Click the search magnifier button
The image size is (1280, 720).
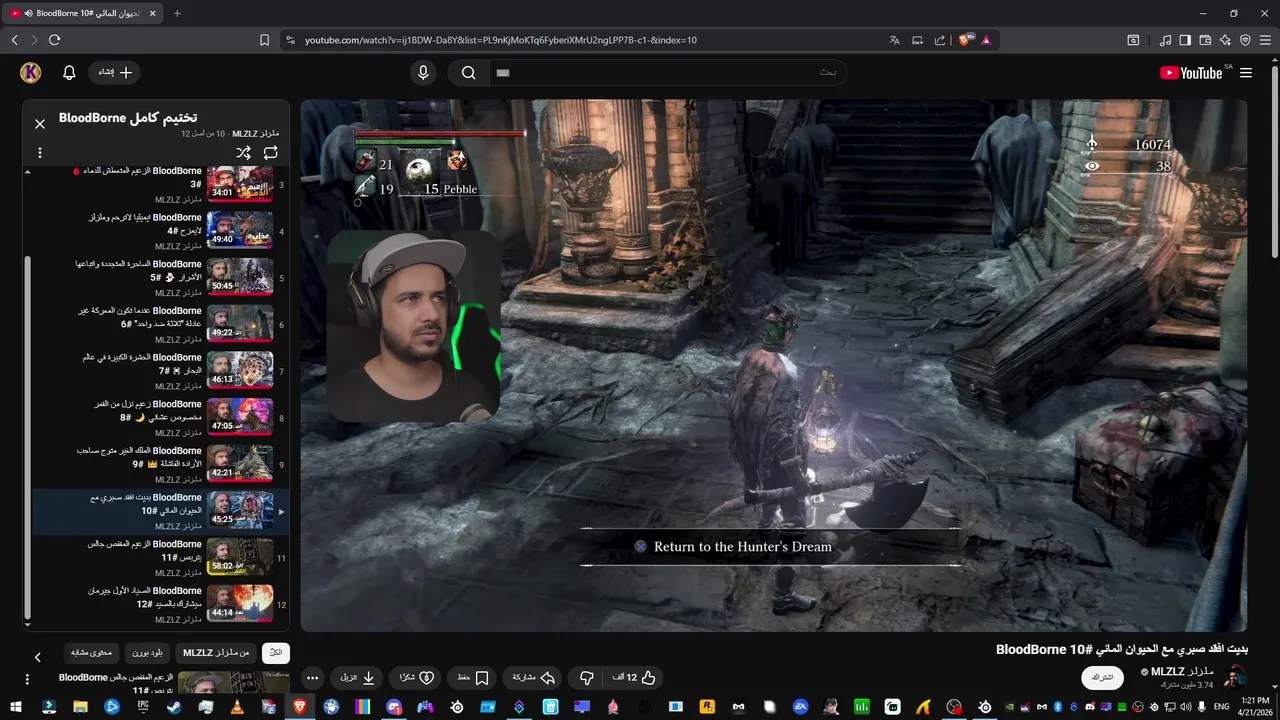(x=468, y=73)
